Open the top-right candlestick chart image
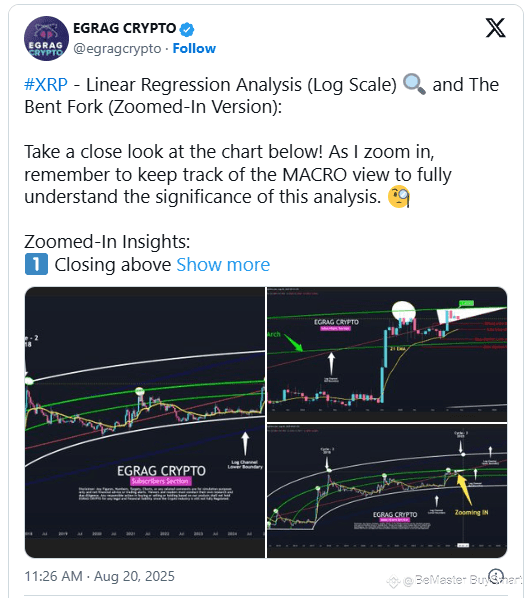Screen dimensions: 530x598 pos(387,354)
